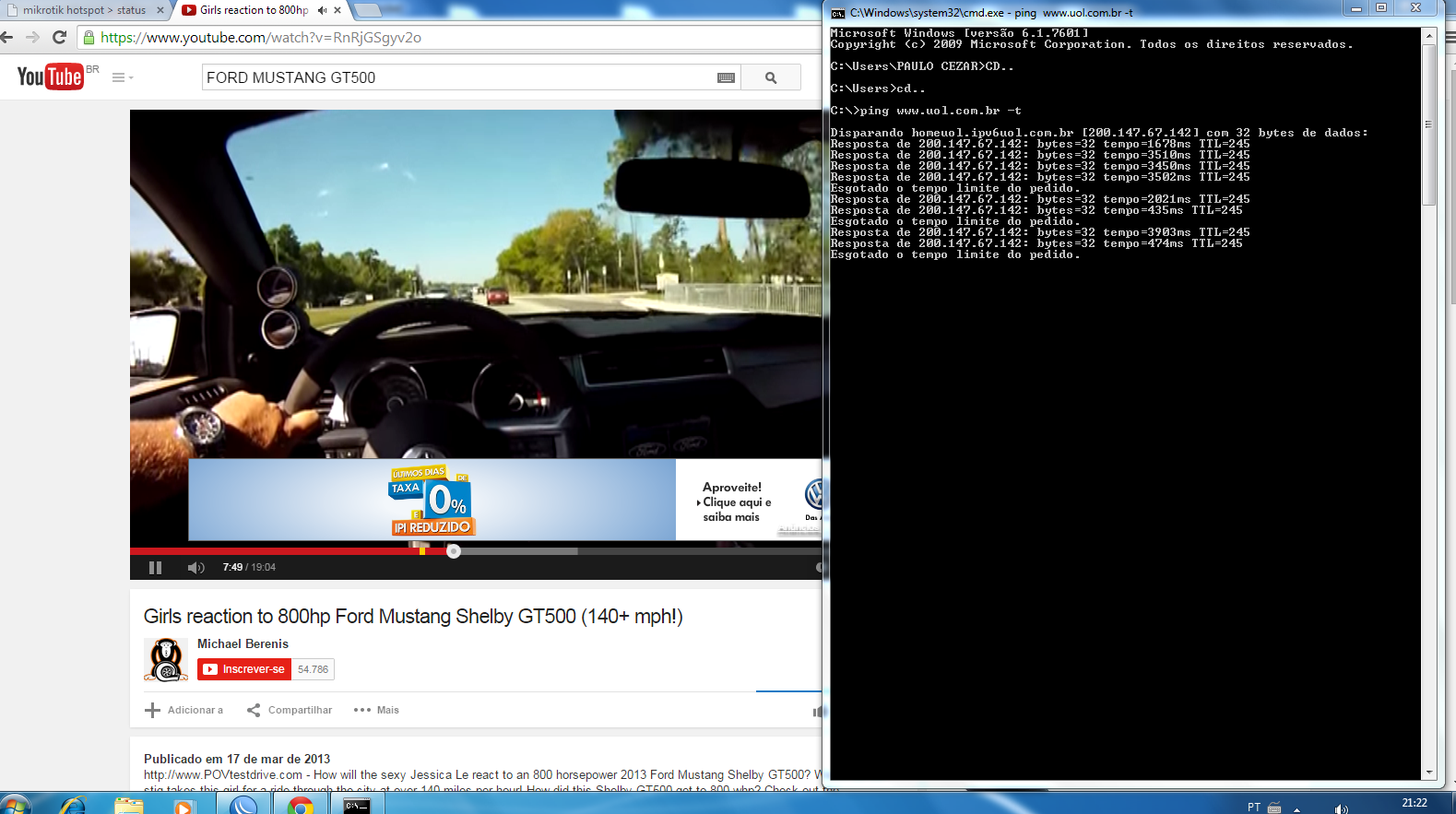The image size is (1456, 814).
Task: Open the system volume tray icon
Action: point(1341,808)
